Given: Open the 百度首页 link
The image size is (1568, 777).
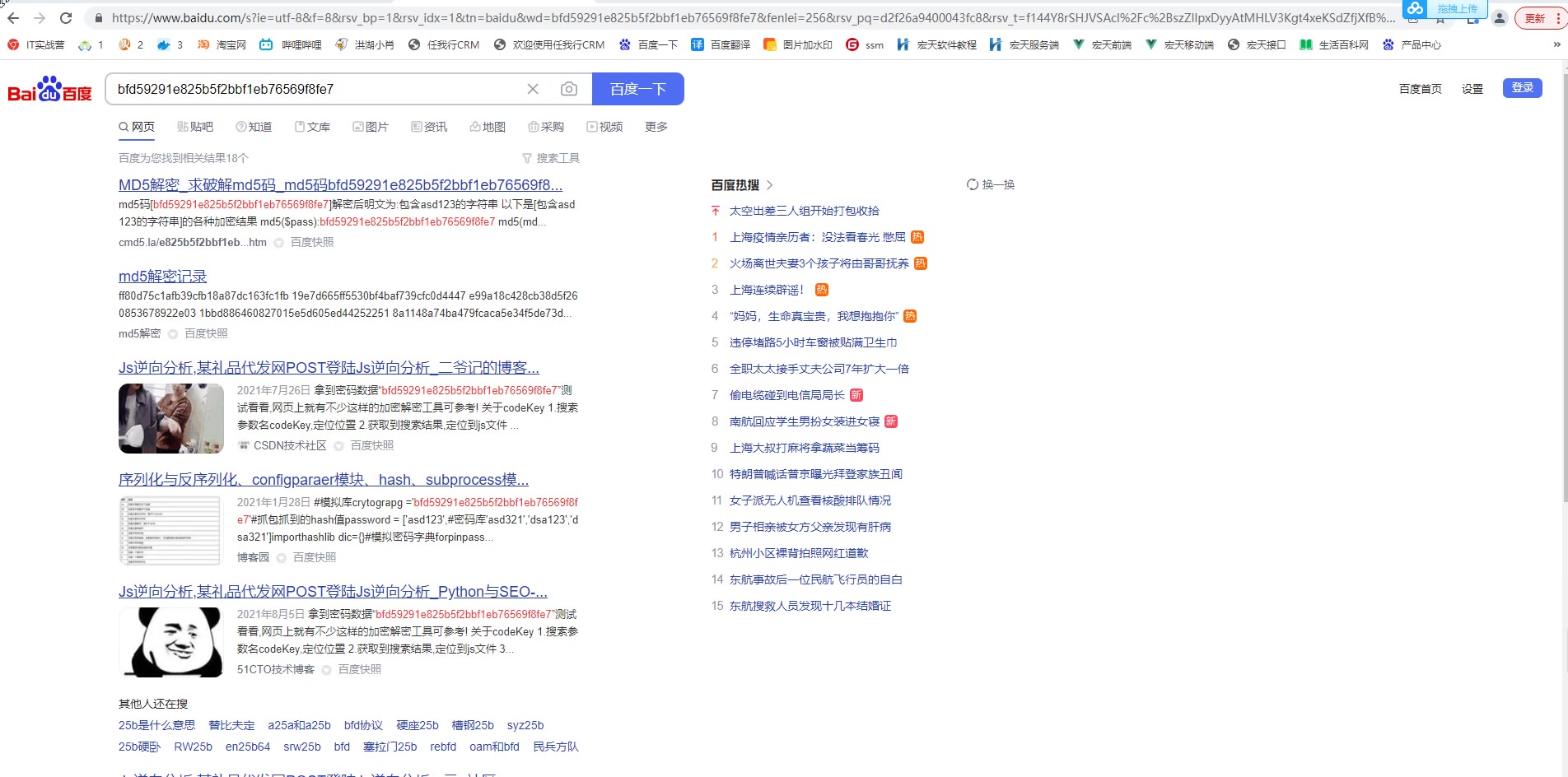Looking at the screenshot, I should 1421,89.
